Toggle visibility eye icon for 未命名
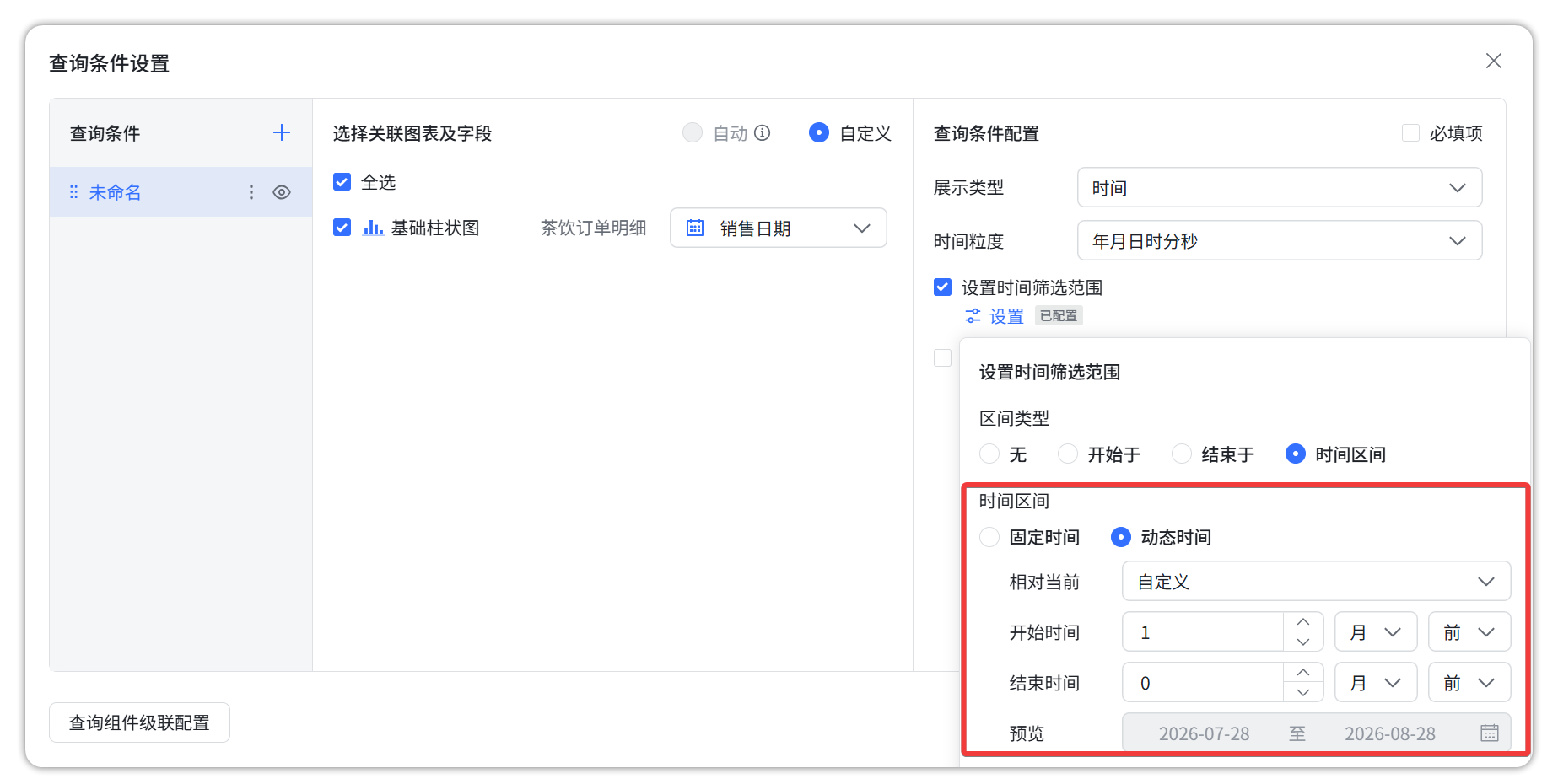Image resolution: width=1558 pixels, height=784 pixels. tap(282, 192)
